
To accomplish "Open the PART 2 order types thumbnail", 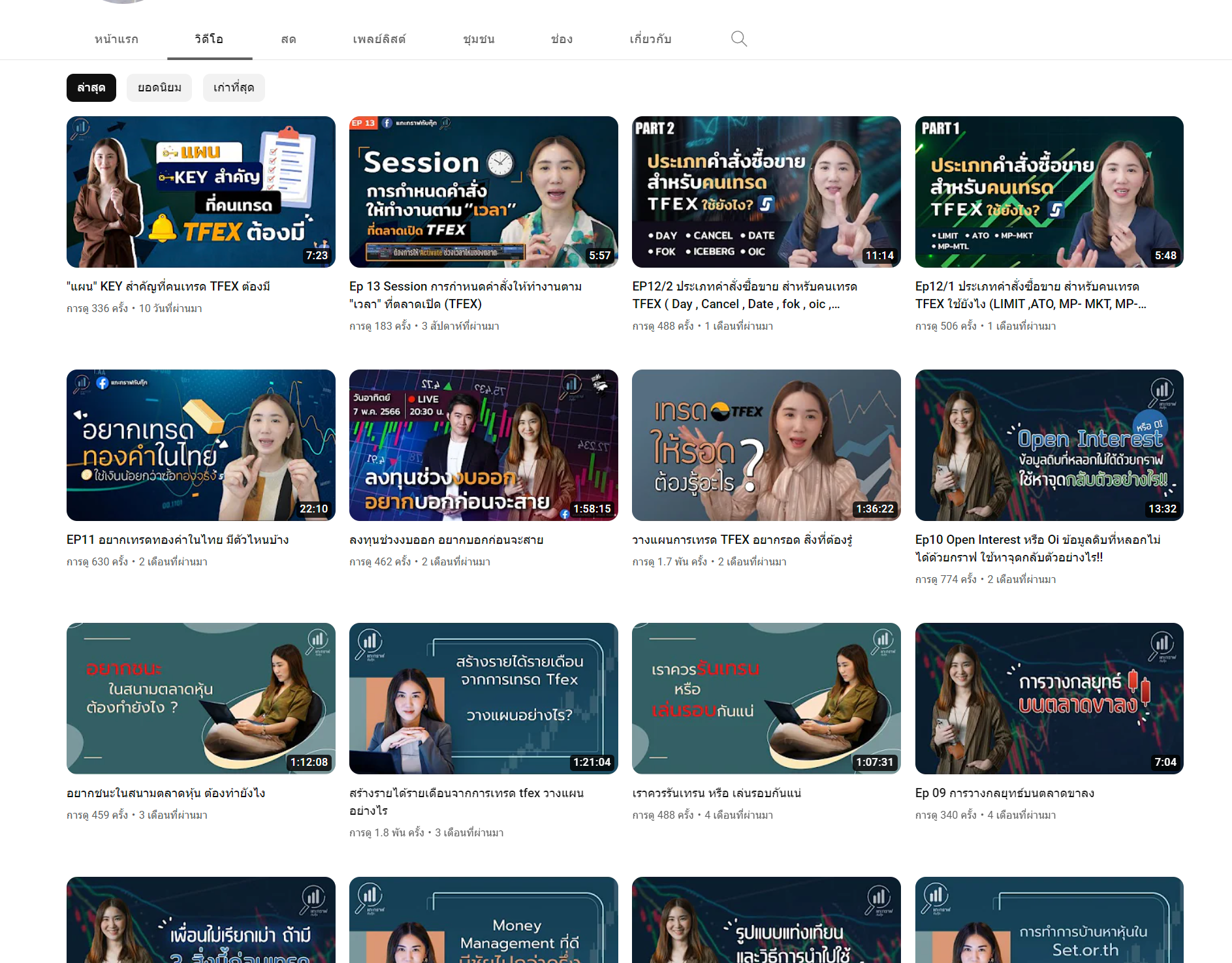I will coord(766,192).
